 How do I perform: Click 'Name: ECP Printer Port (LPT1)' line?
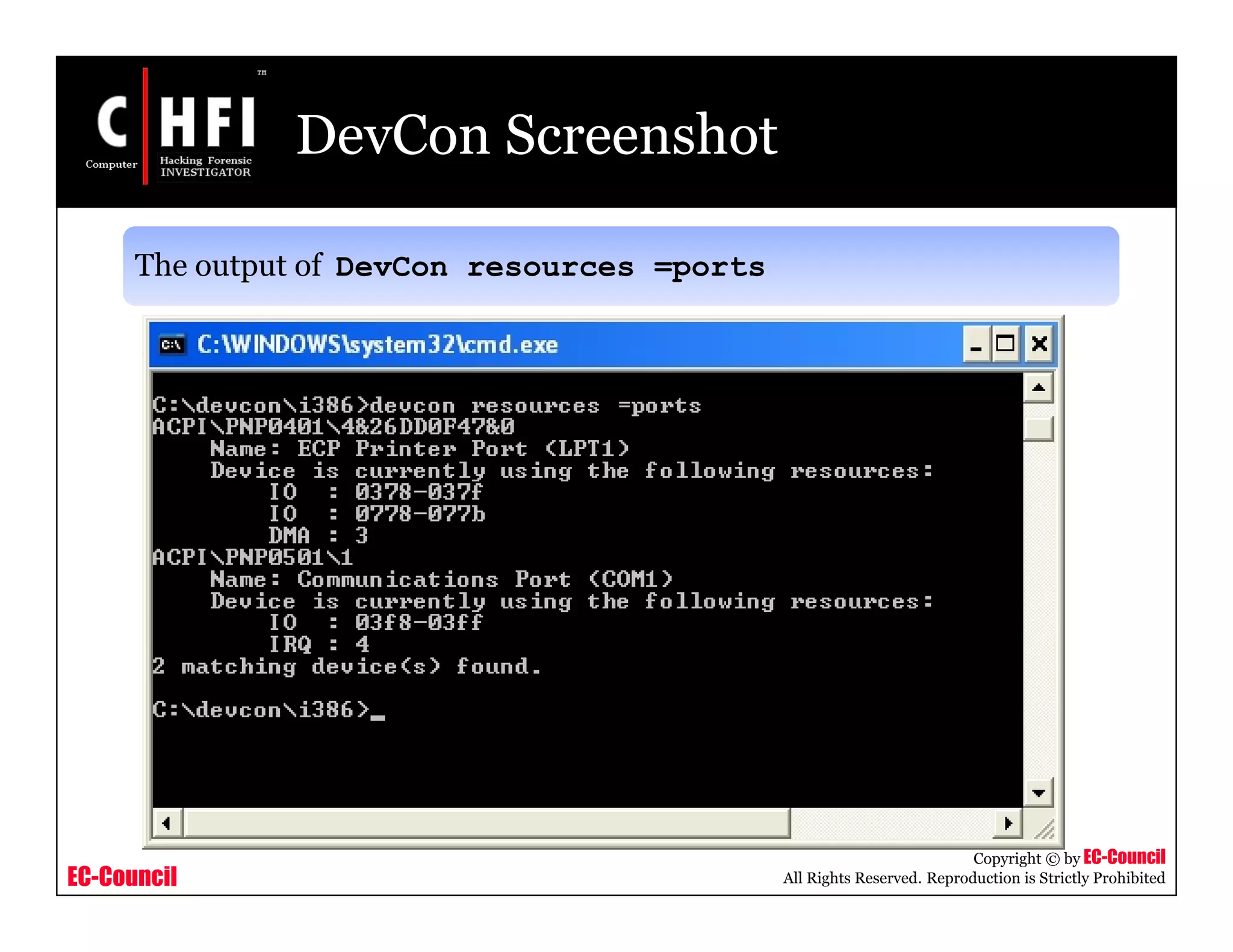(420, 449)
